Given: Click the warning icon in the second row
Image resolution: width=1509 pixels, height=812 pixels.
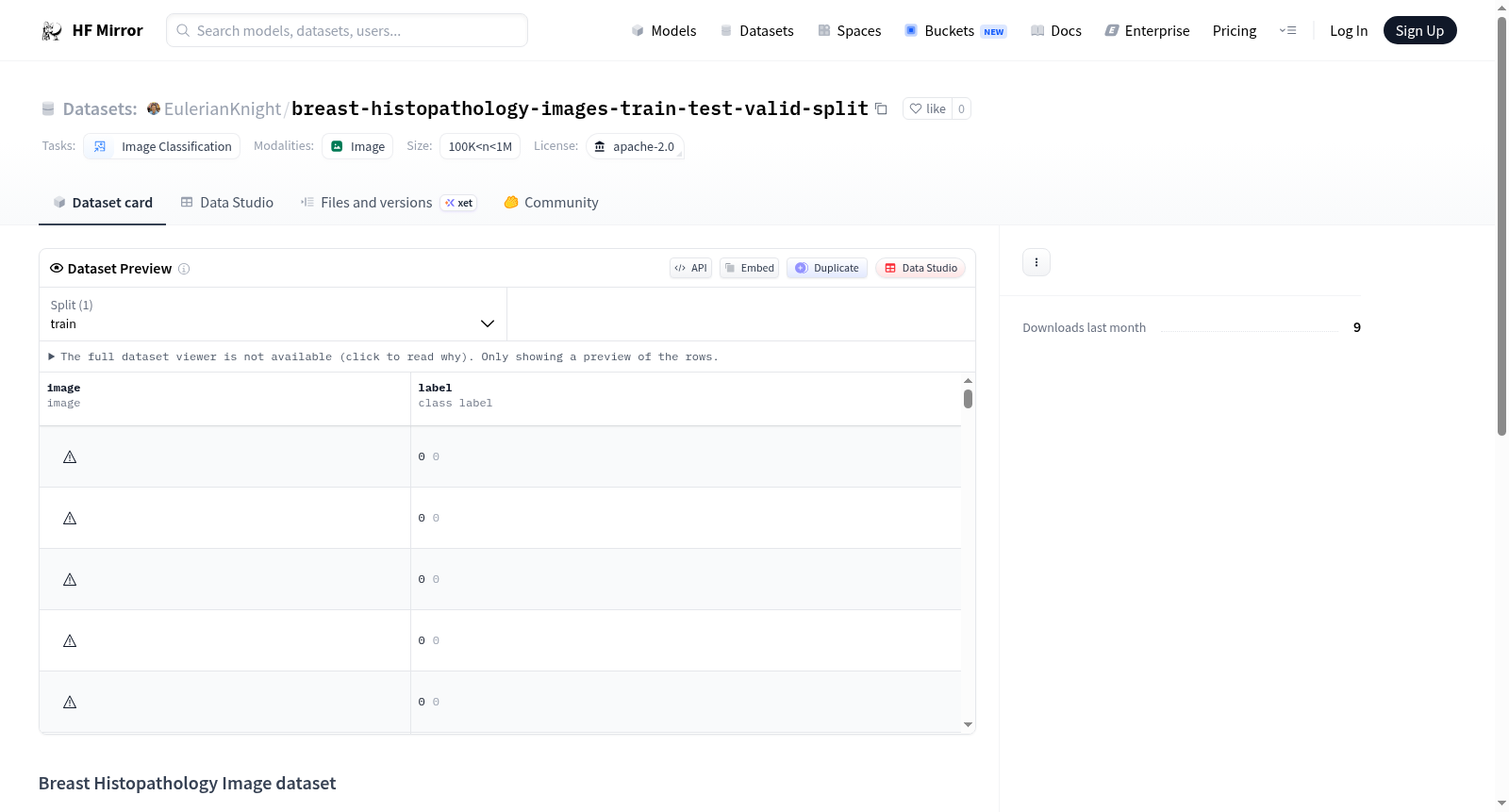Looking at the screenshot, I should 70,518.
